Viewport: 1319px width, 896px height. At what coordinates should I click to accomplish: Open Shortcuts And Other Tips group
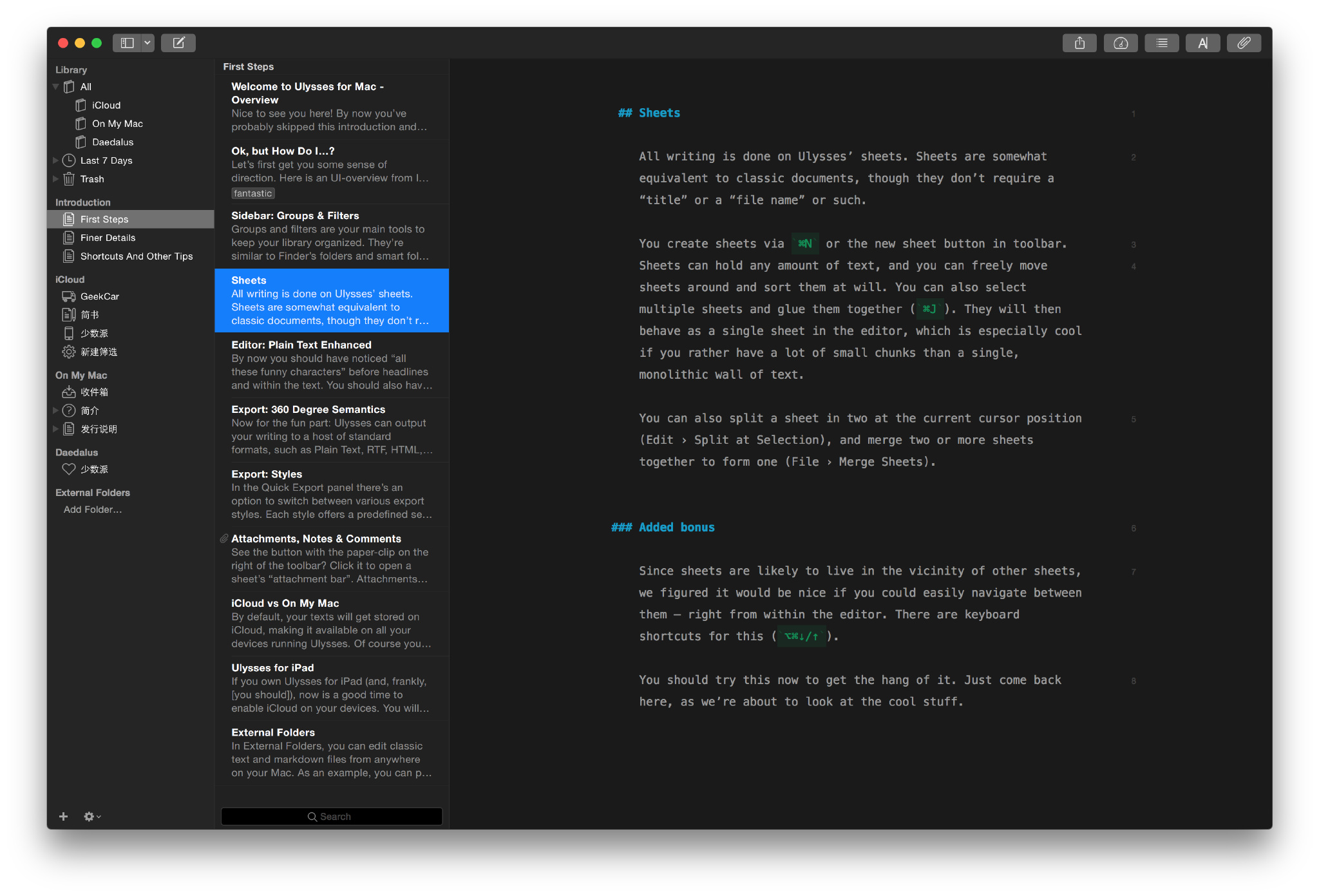click(136, 256)
